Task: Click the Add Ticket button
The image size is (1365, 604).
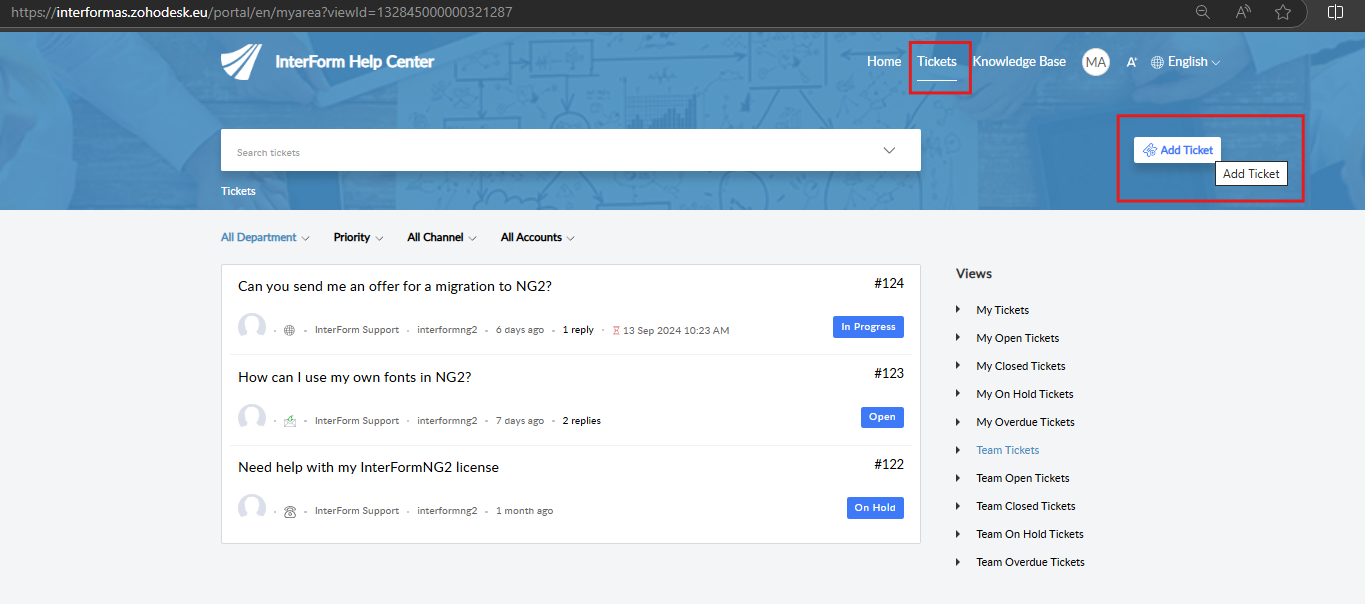Action: click(1177, 150)
